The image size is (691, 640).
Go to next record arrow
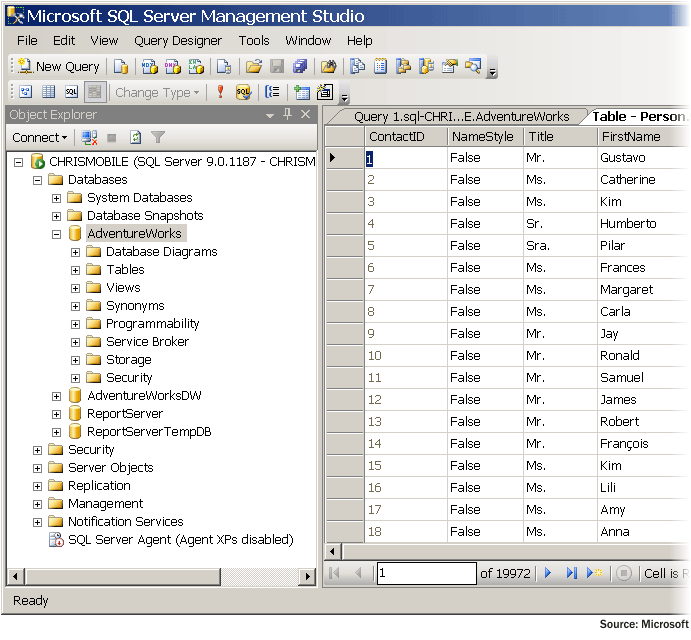pyautogui.click(x=548, y=573)
